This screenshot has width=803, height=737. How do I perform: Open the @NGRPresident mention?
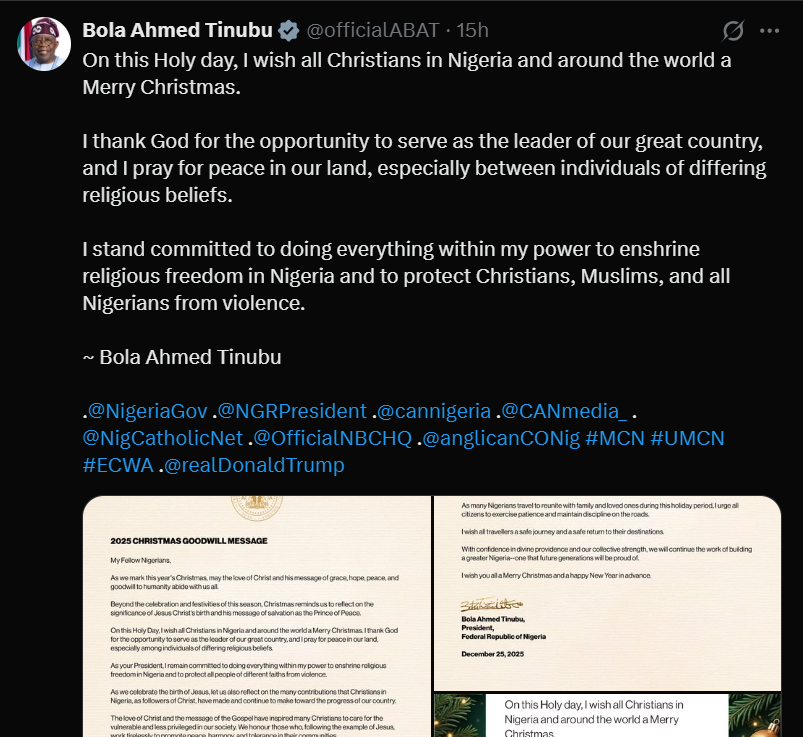[292, 411]
